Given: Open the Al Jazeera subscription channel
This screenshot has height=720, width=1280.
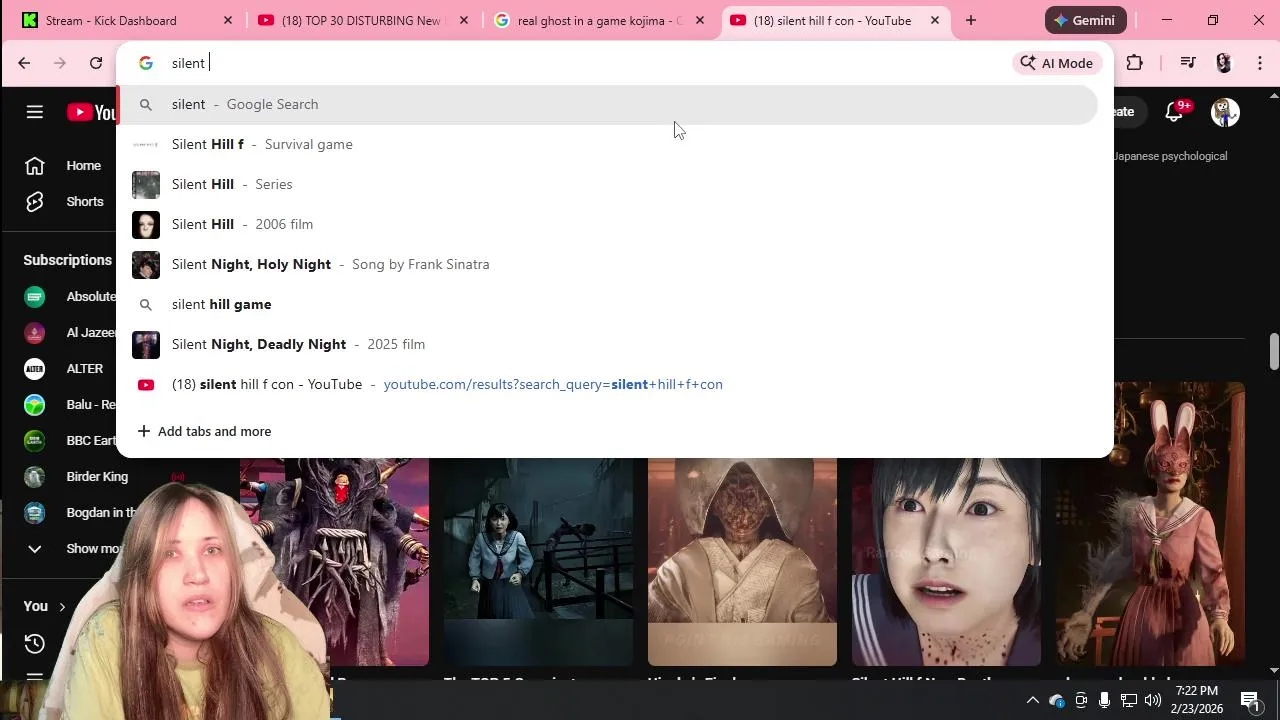Looking at the screenshot, I should pyautogui.click(x=70, y=333).
